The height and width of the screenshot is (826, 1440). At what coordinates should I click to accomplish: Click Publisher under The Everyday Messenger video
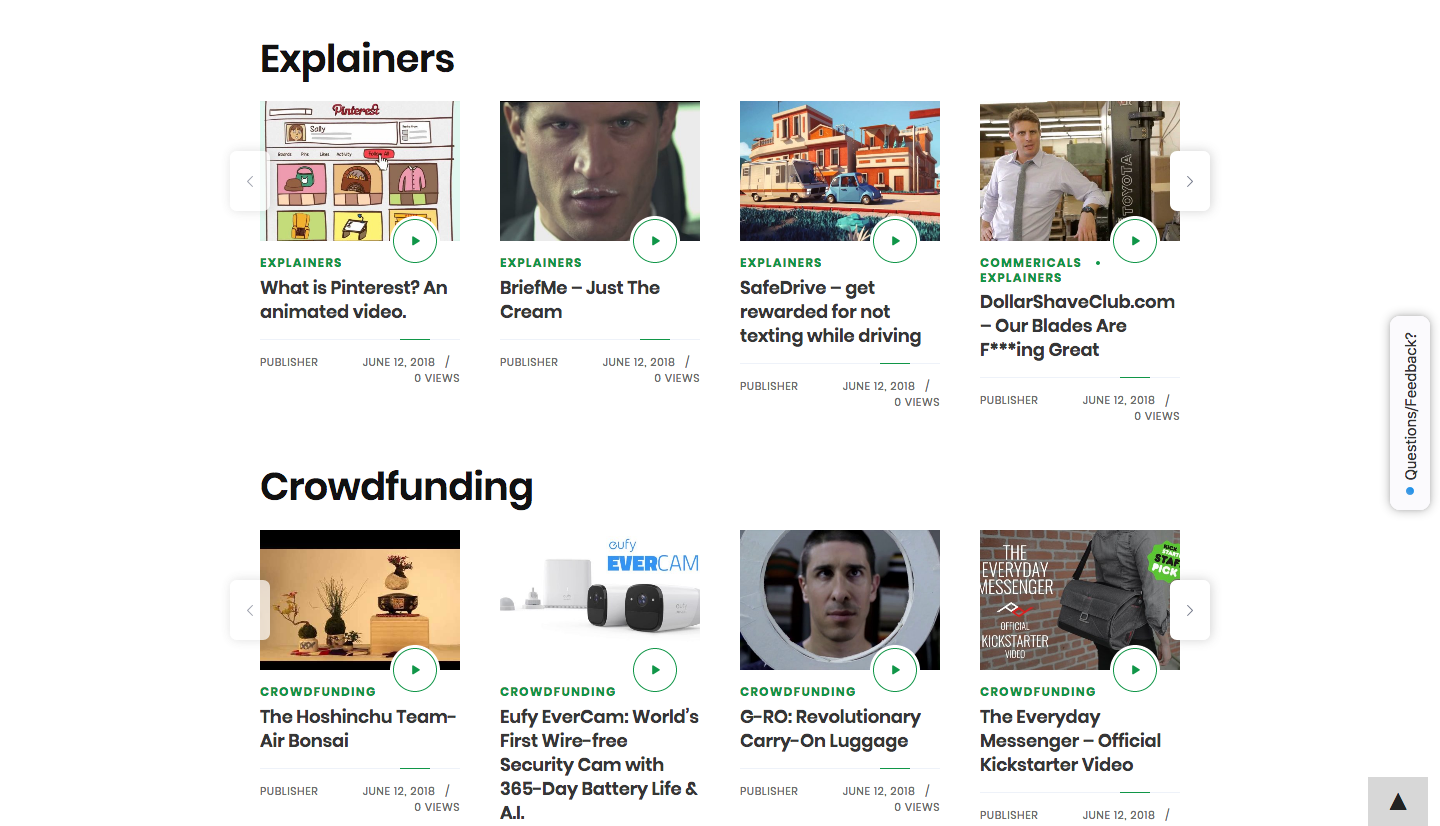pyautogui.click(x=1009, y=815)
